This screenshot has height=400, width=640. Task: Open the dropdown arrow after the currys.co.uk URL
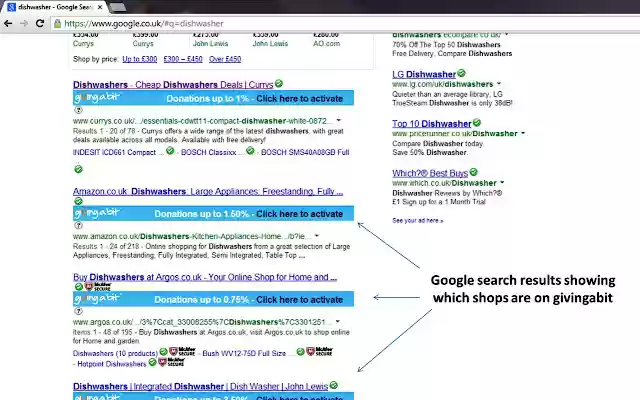tap(338, 120)
